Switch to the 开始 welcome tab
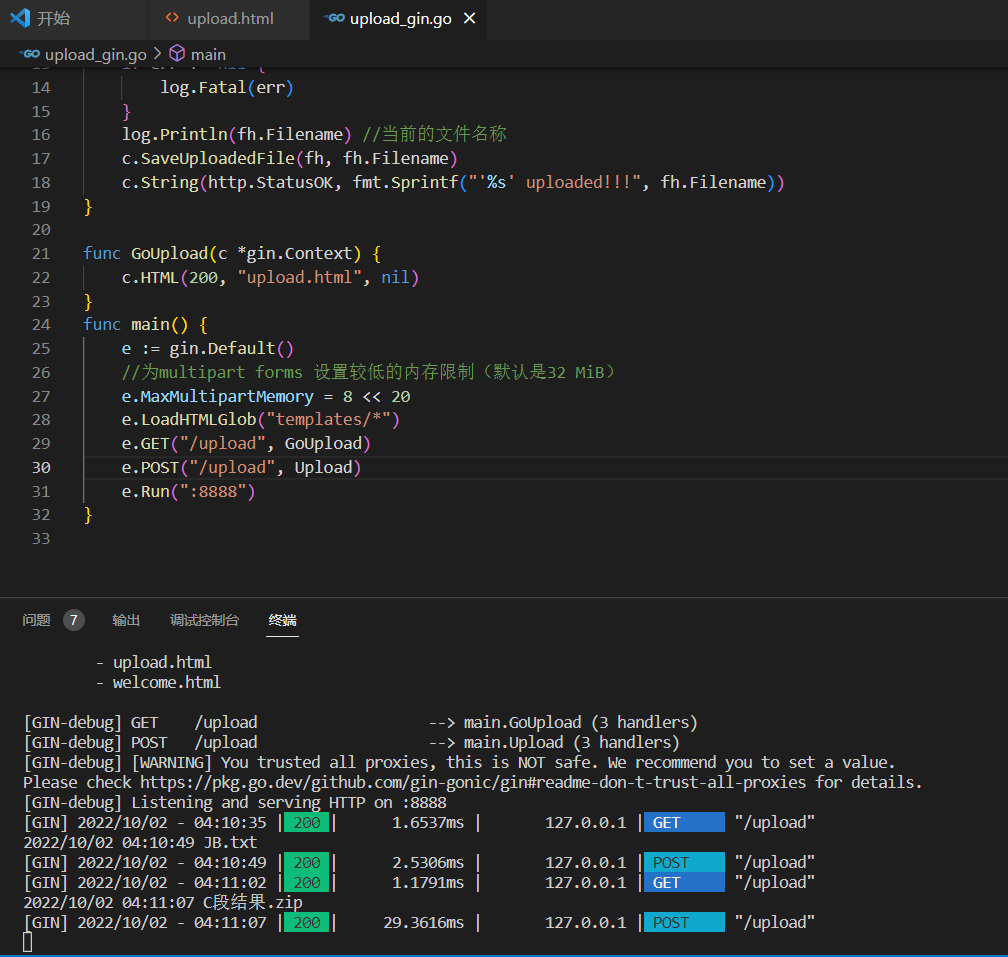Screen dimensions: 1008x957 click(53, 18)
